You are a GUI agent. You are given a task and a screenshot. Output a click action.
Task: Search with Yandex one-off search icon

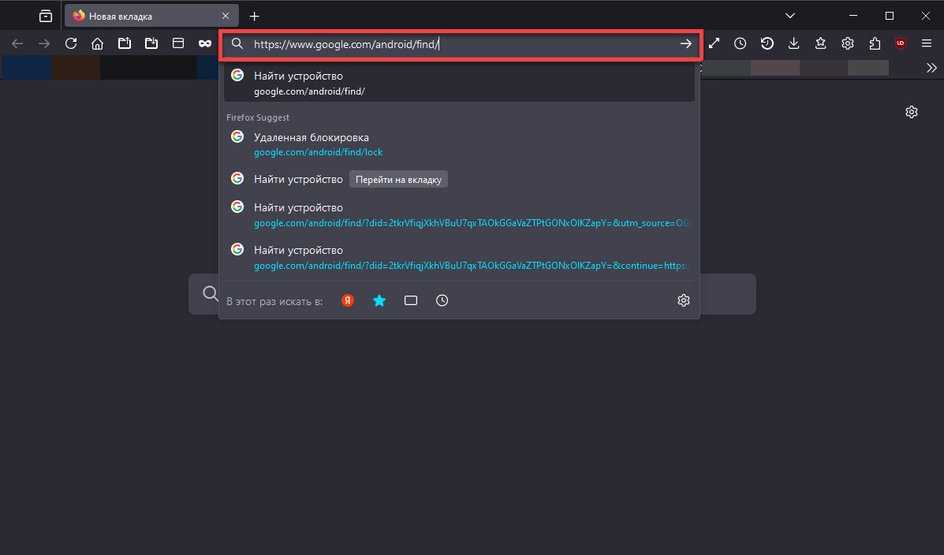(347, 300)
